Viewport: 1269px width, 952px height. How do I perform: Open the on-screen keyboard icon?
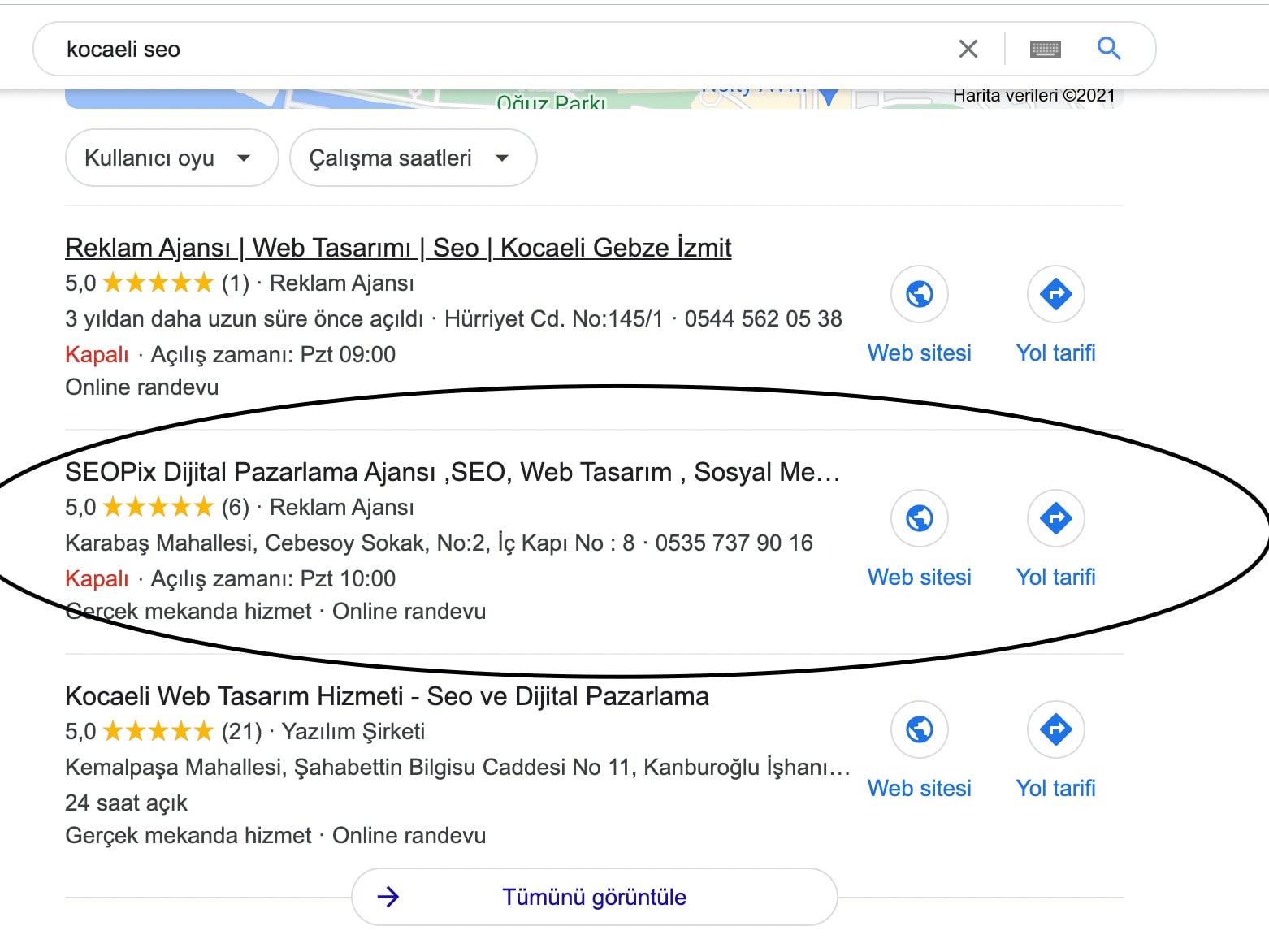point(1045,50)
